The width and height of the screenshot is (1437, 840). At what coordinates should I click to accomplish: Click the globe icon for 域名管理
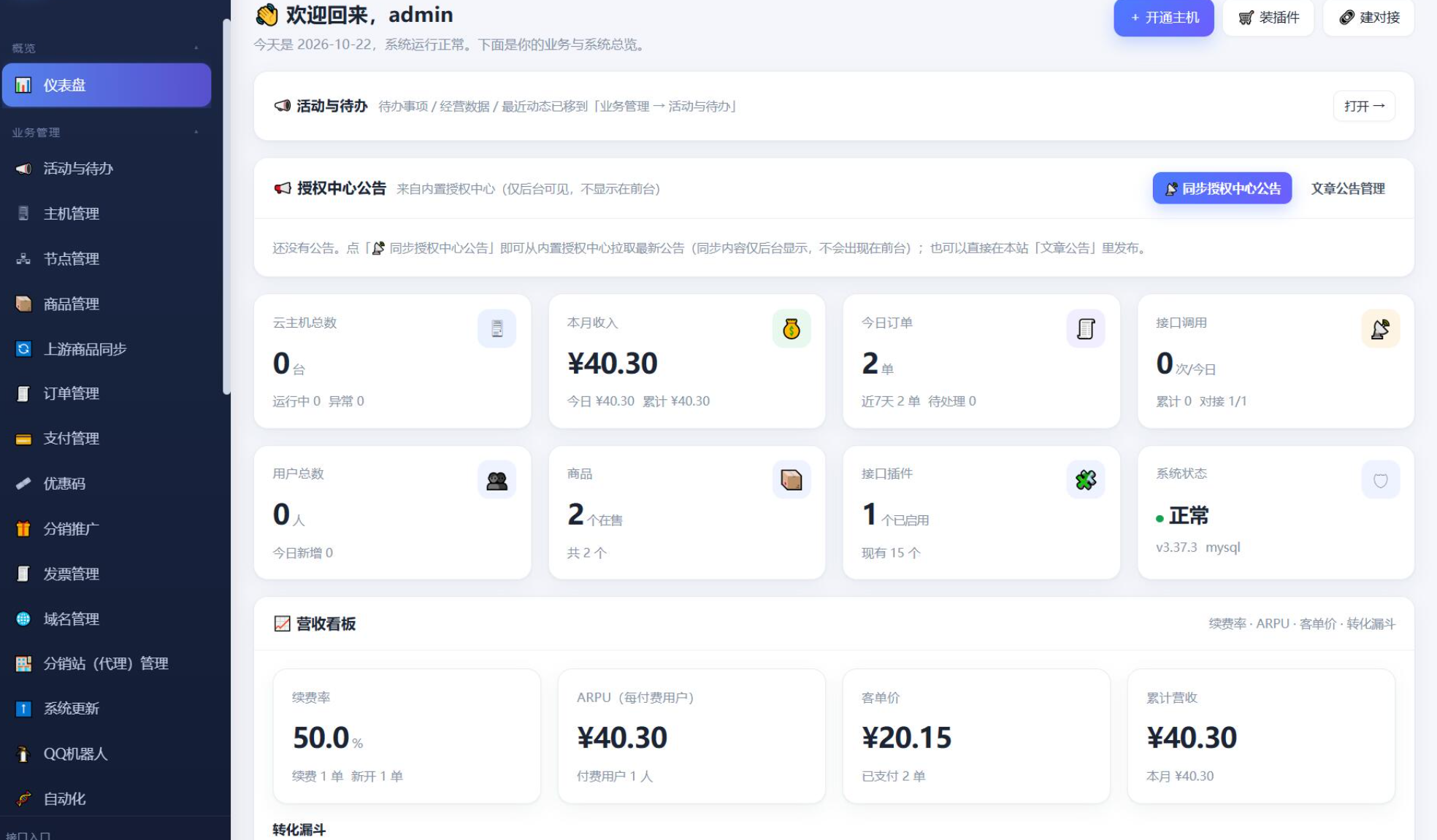(23, 619)
